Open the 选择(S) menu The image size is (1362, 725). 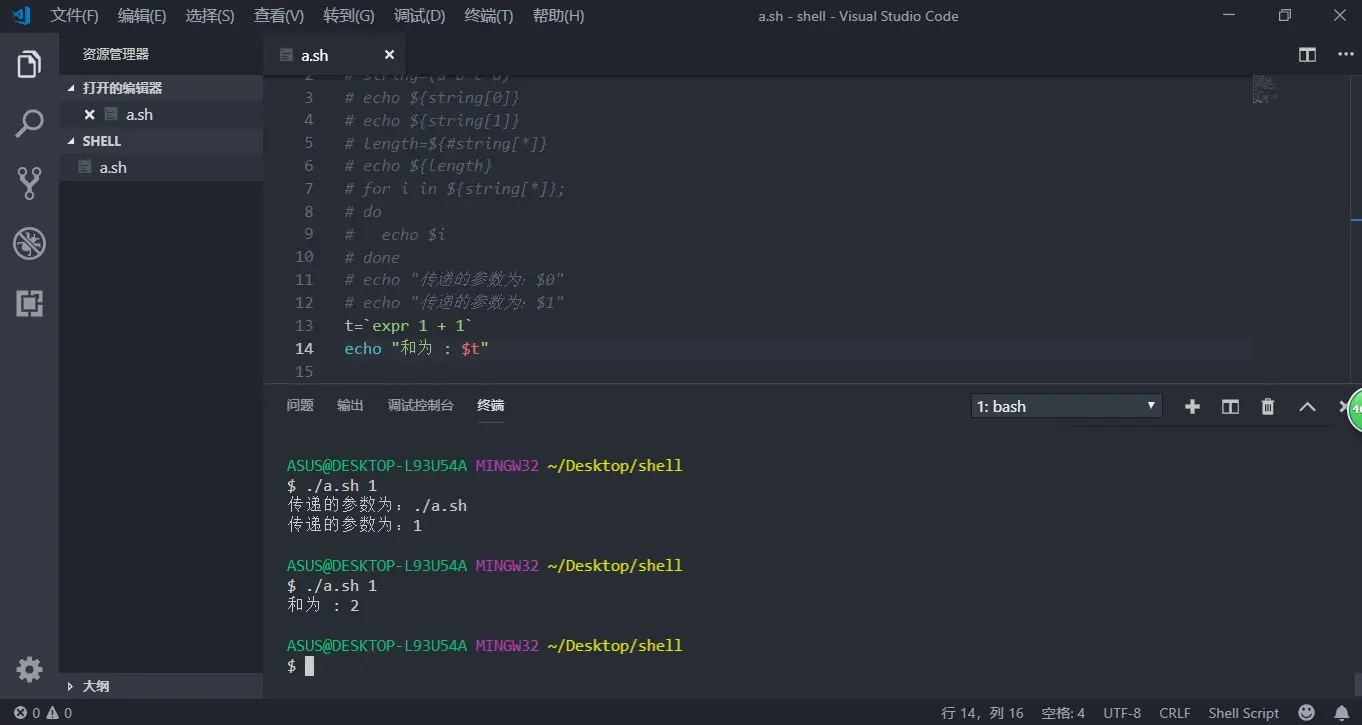coord(210,16)
